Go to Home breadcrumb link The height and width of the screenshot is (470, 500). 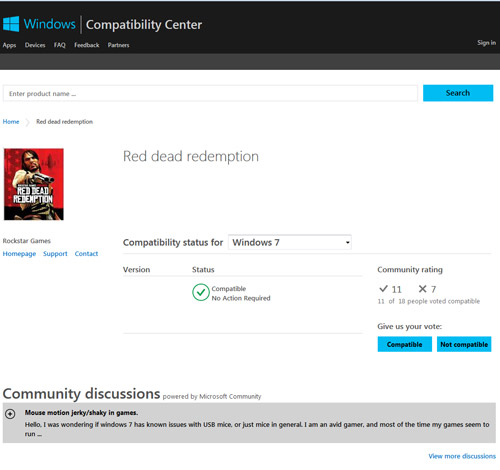[11, 122]
